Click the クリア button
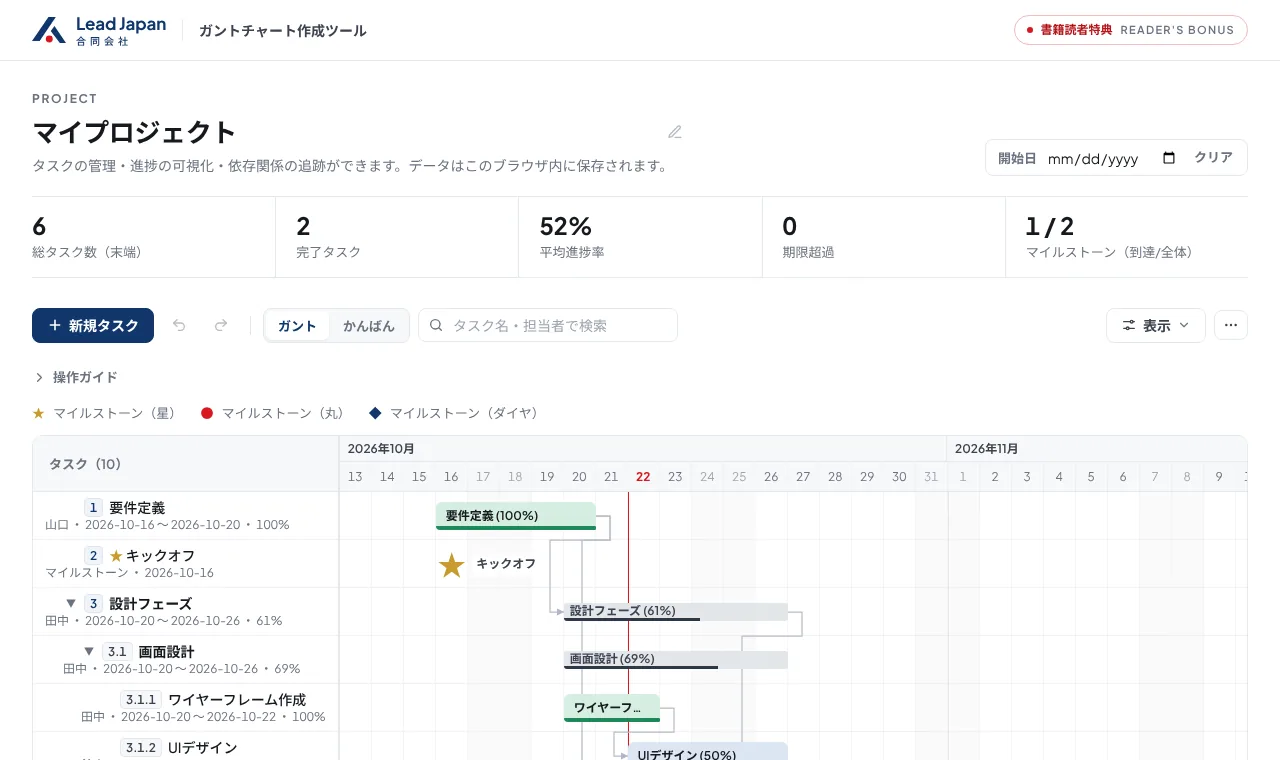This screenshot has height=760, width=1280. pos(1213,157)
